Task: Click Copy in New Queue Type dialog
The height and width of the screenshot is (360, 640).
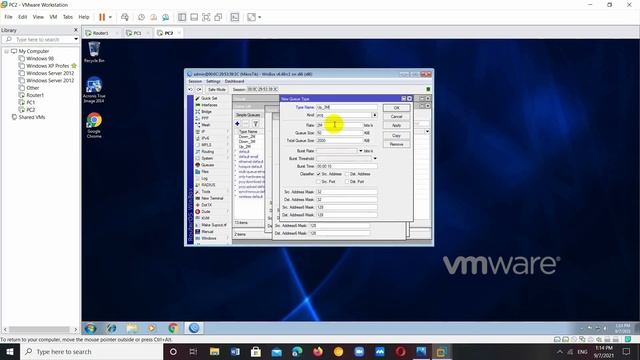Action: click(396, 136)
